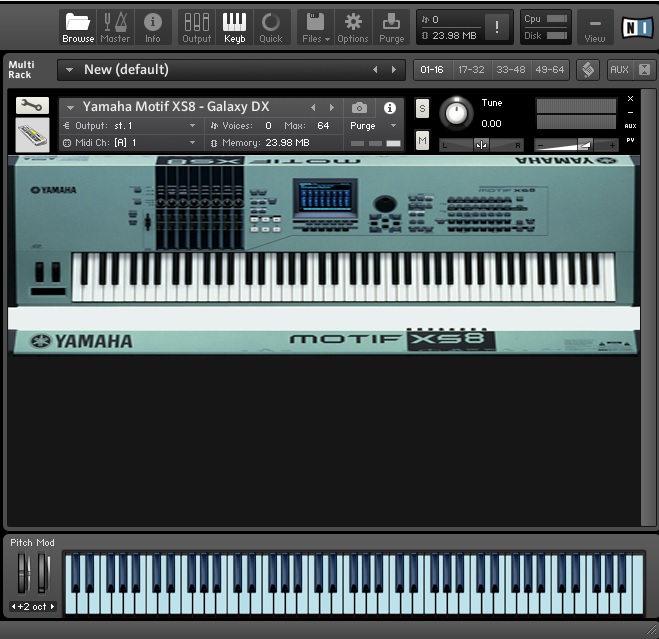
Task: Select previous instrument arrow
Action: (313, 108)
